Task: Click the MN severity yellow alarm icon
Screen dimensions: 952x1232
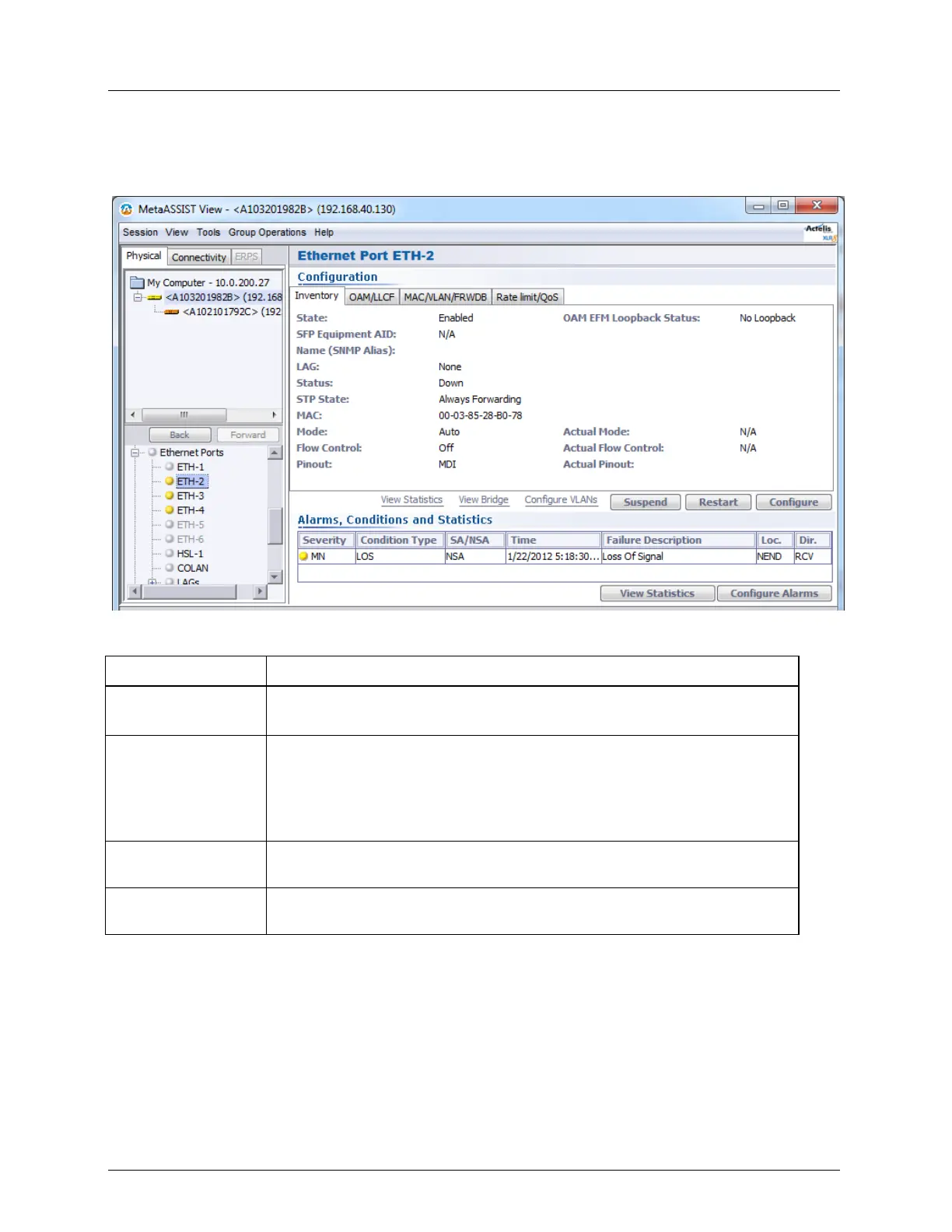Action: [304, 556]
